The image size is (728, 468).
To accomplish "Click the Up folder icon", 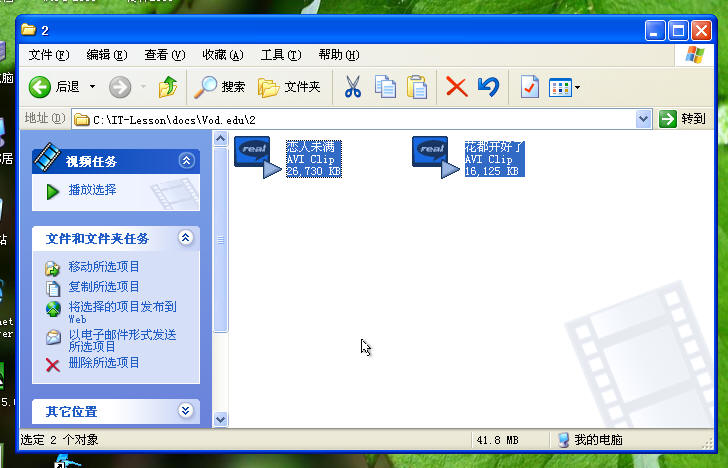I will pyautogui.click(x=168, y=88).
